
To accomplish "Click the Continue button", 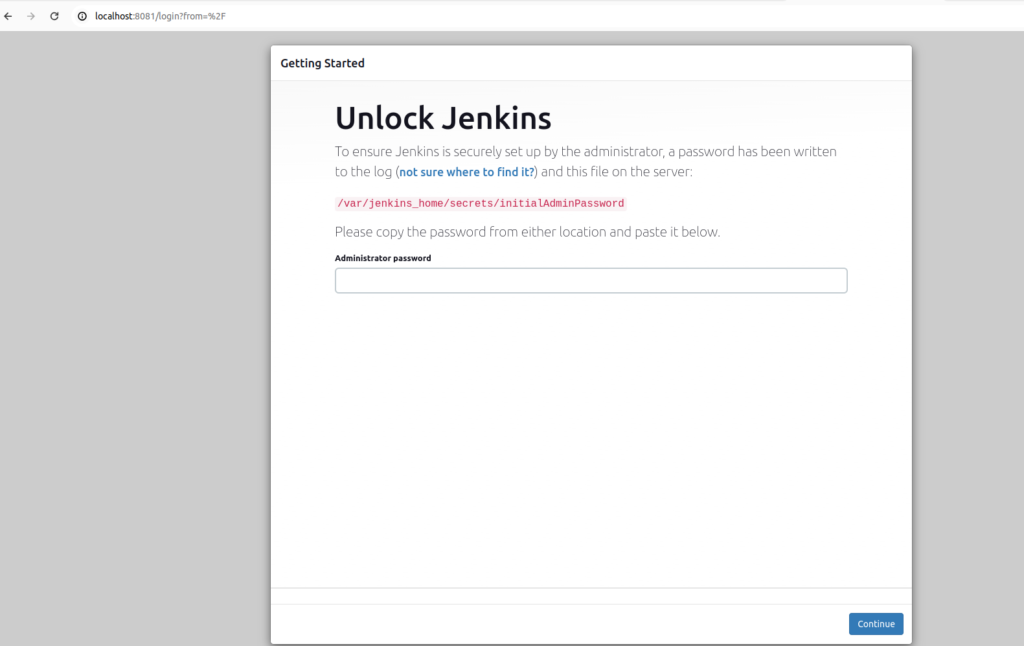I will pyautogui.click(x=876, y=624).
